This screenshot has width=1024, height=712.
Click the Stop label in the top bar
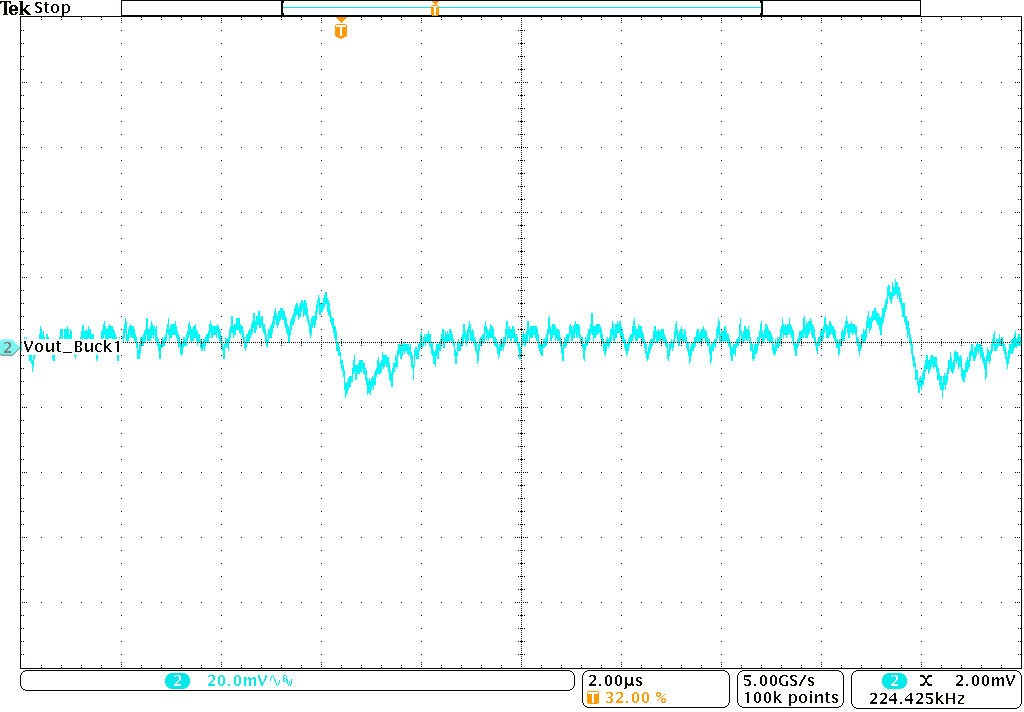coord(52,7)
